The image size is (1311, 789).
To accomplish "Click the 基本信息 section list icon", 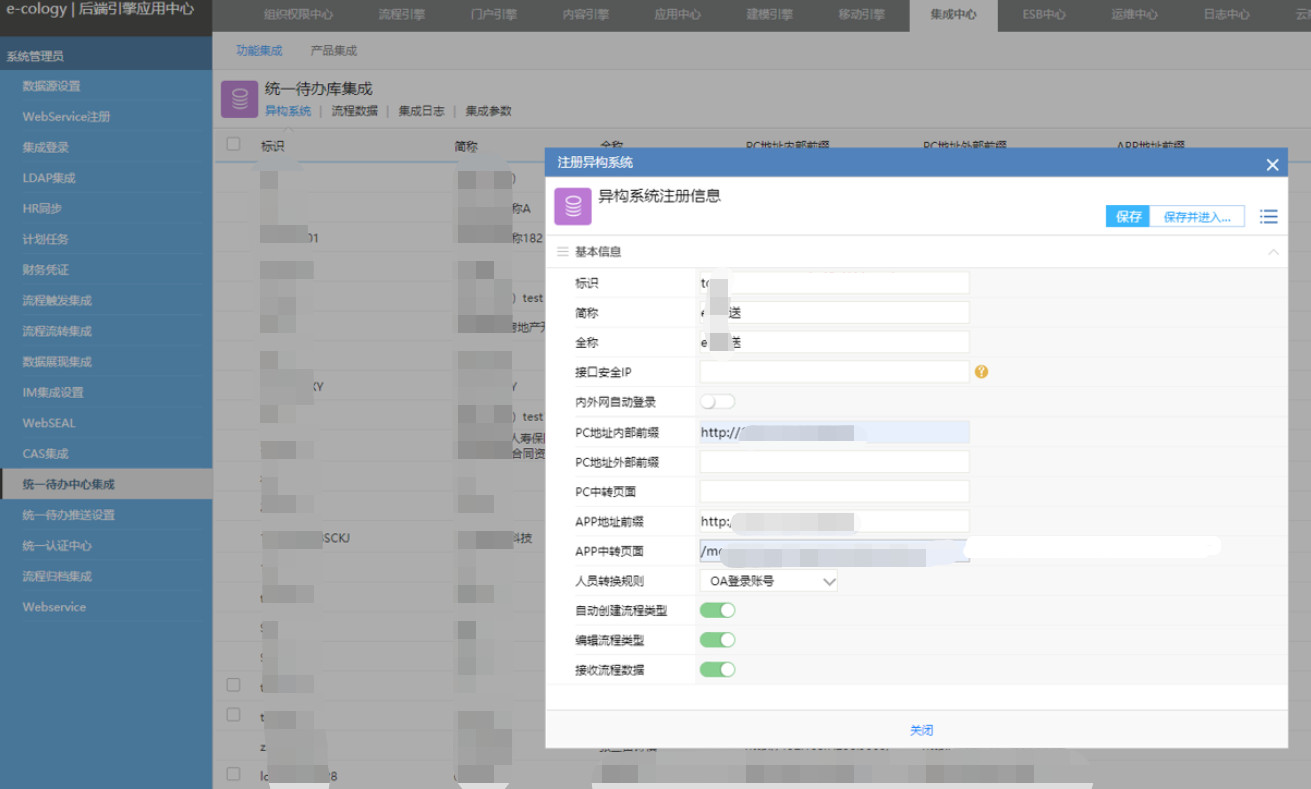I will [563, 252].
